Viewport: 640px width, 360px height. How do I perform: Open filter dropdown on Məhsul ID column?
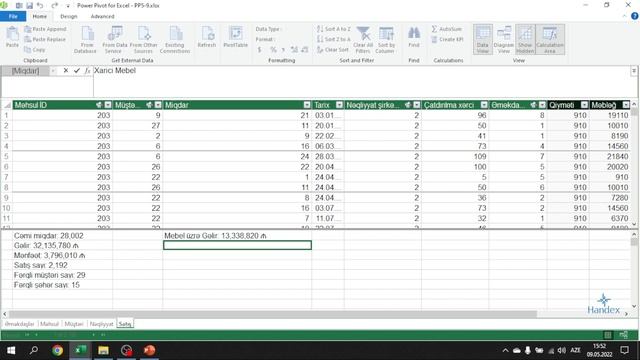point(108,105)
